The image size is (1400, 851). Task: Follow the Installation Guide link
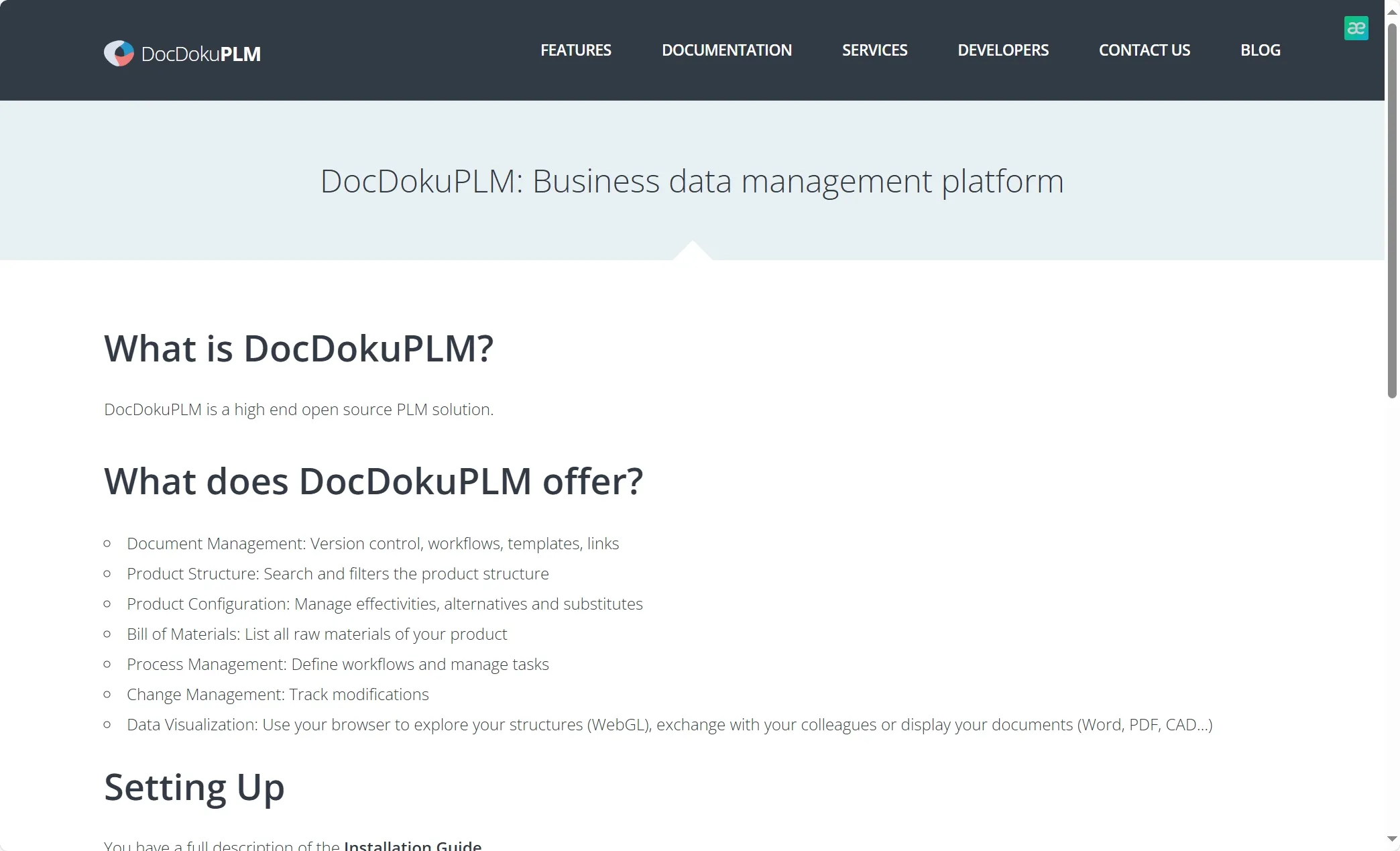point(412,846)
